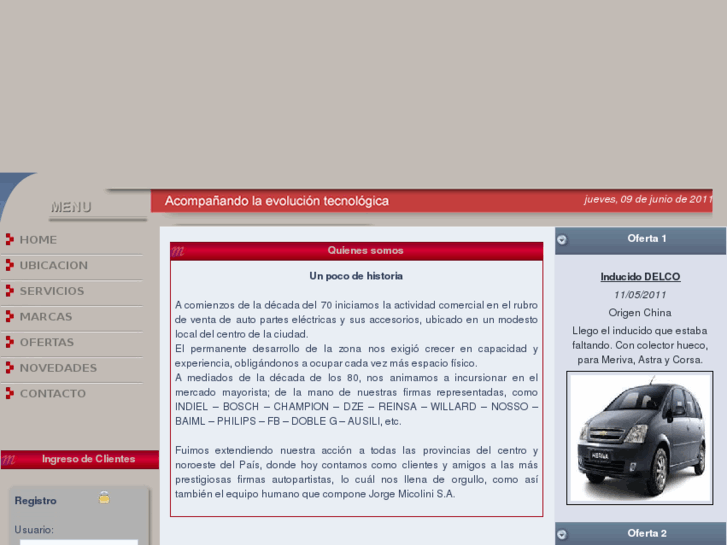
Task: Click the Quienes somos header logo icon
Action: click(x=178, y=251)
